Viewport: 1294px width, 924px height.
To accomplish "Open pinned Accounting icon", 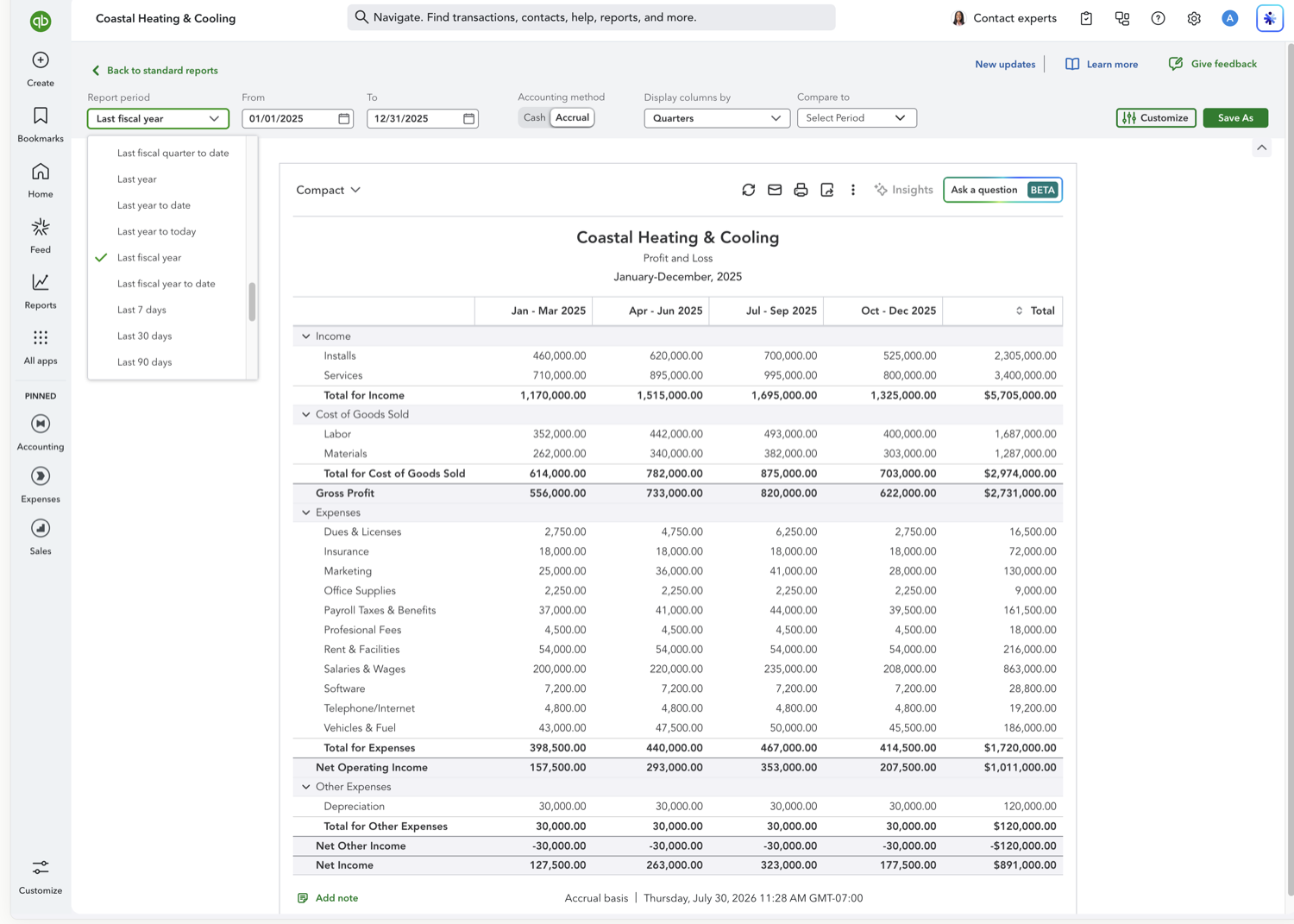I will tap(41, 424).
